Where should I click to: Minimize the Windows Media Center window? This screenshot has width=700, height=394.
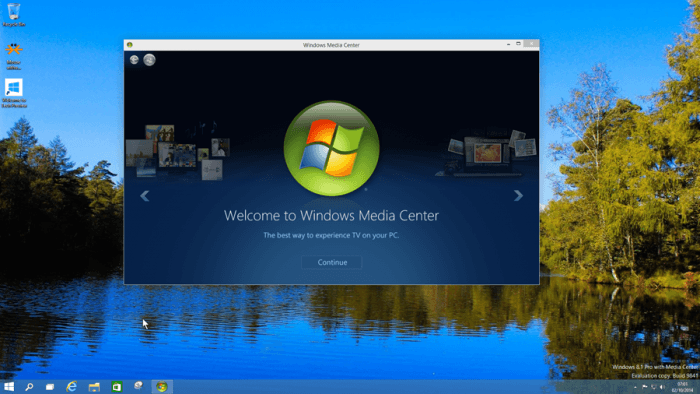pos(508,44)
